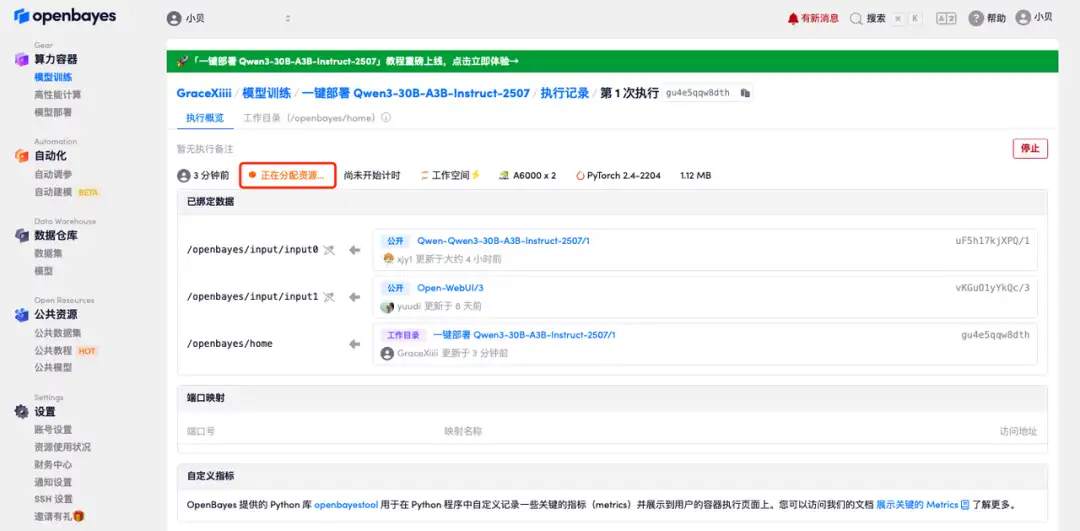
Task: Open 一键部署 Qwen3-30B-A3B-Instruct-2507/1 workspace link
Action: click(524, 335)
